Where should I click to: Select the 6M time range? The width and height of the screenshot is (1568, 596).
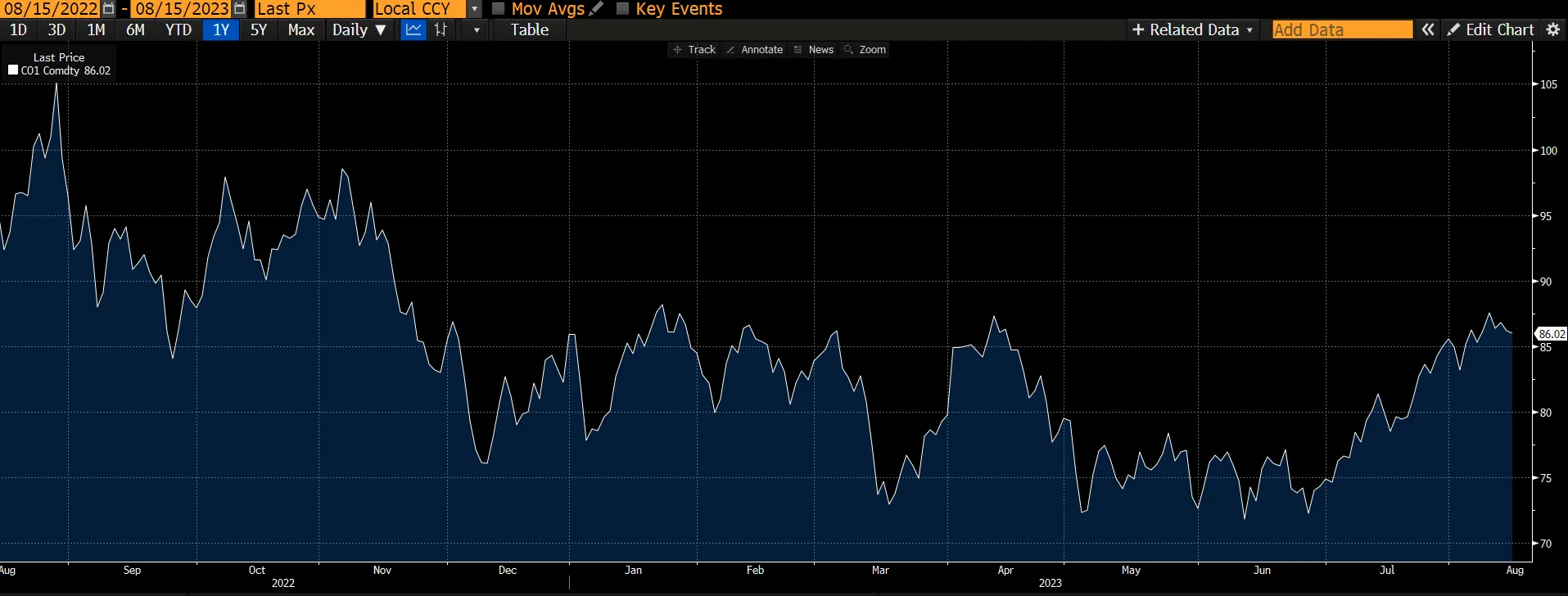[x=135, y=29]
